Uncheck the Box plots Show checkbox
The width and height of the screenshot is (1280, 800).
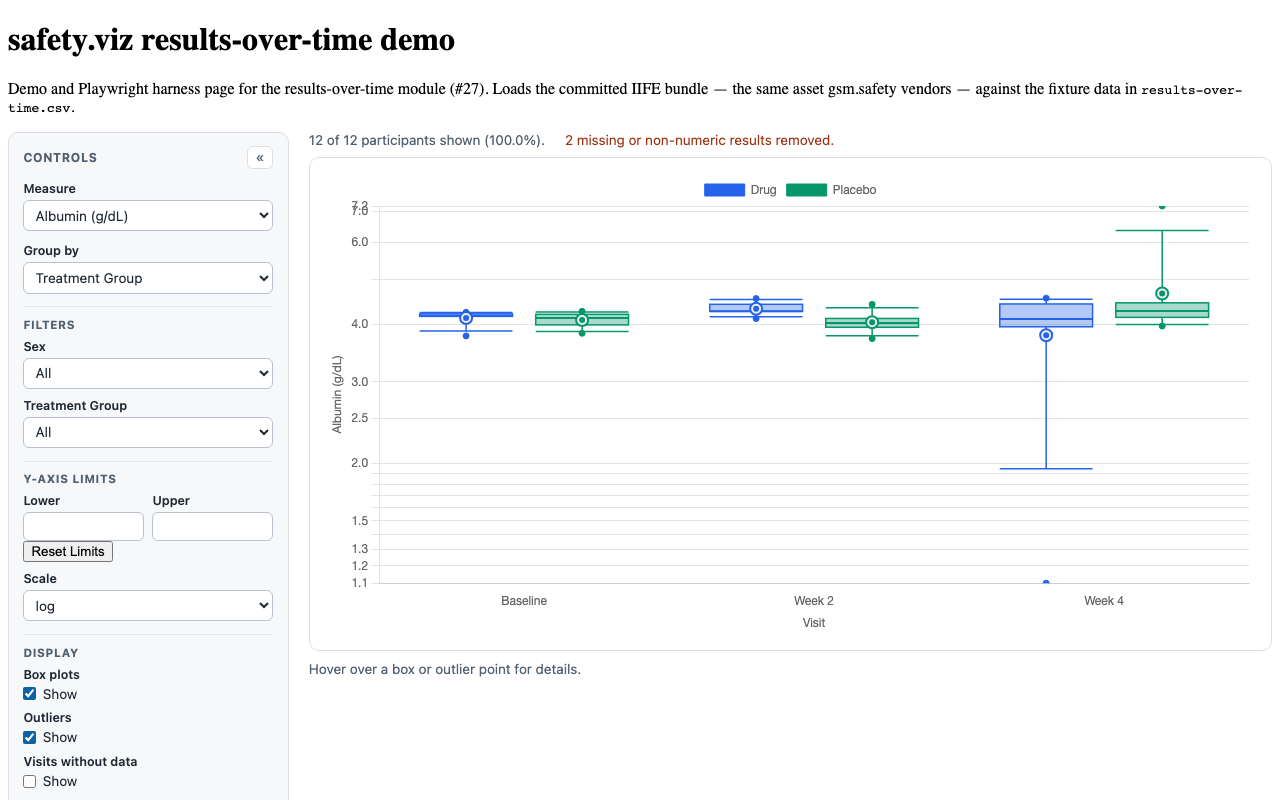[30, 694]
